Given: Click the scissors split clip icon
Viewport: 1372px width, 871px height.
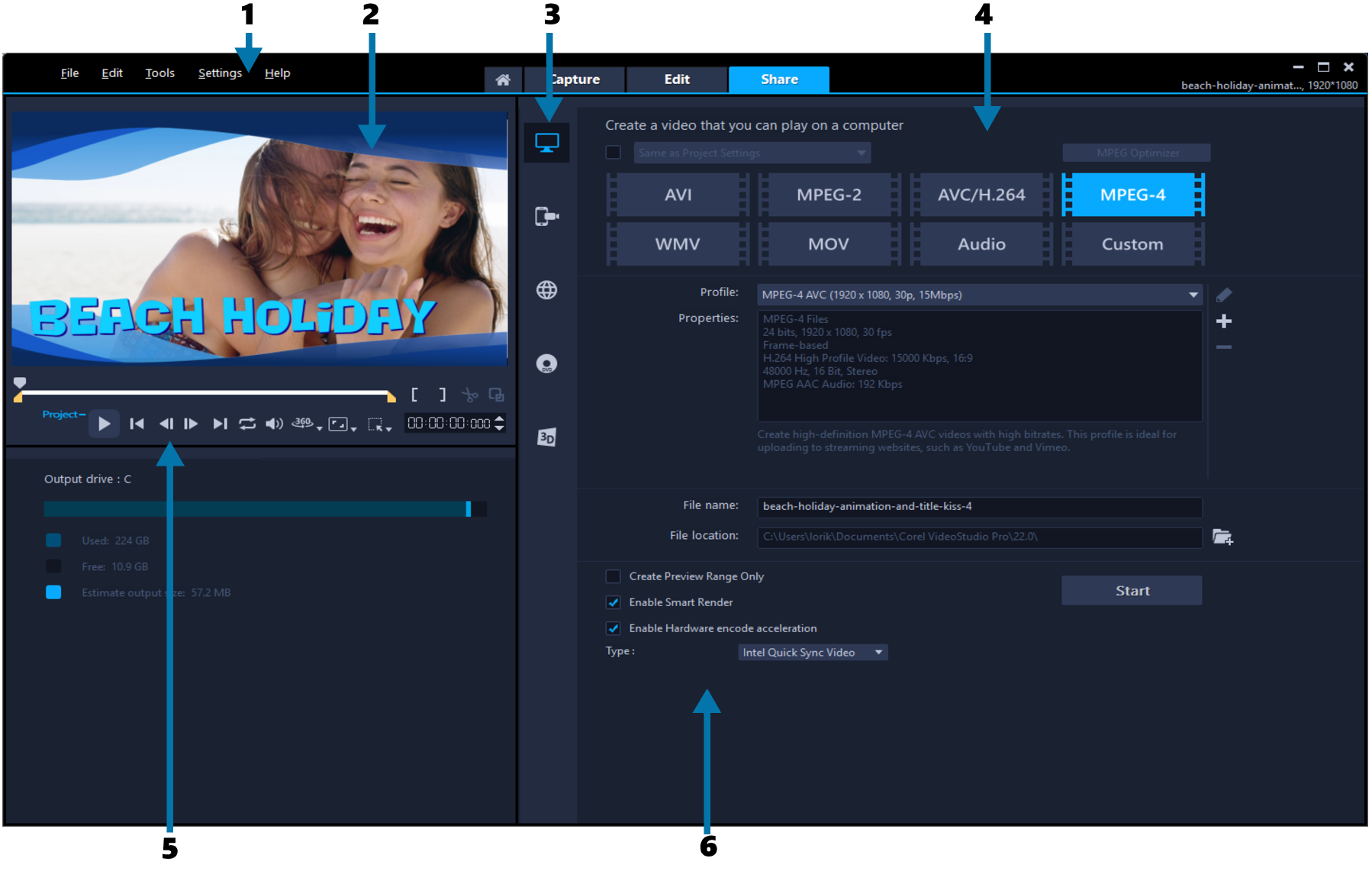Looking at the screenshot, I should click(470, 394).
